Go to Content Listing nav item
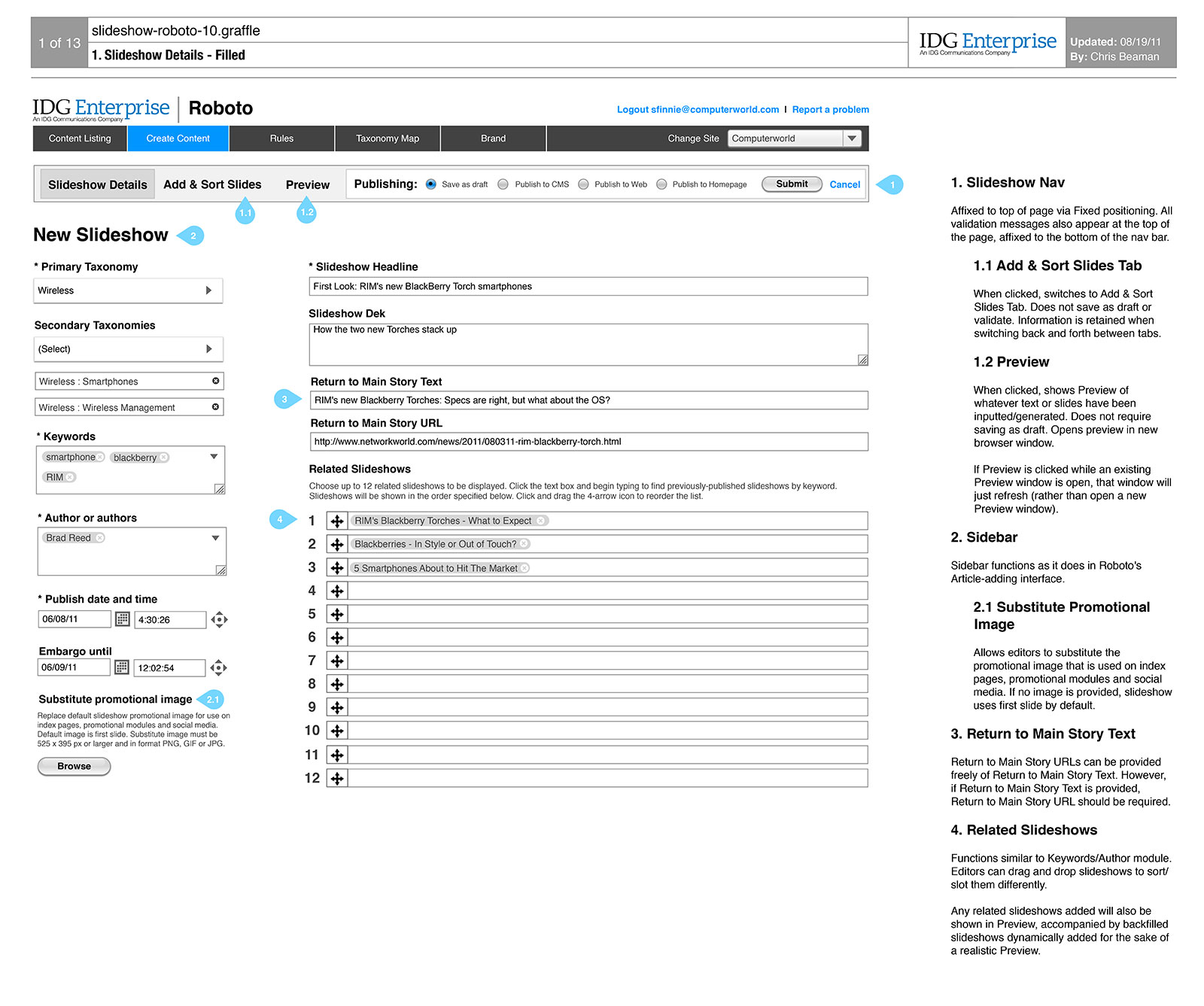Screen dimensions: 1204x1006 click(80, 138)
